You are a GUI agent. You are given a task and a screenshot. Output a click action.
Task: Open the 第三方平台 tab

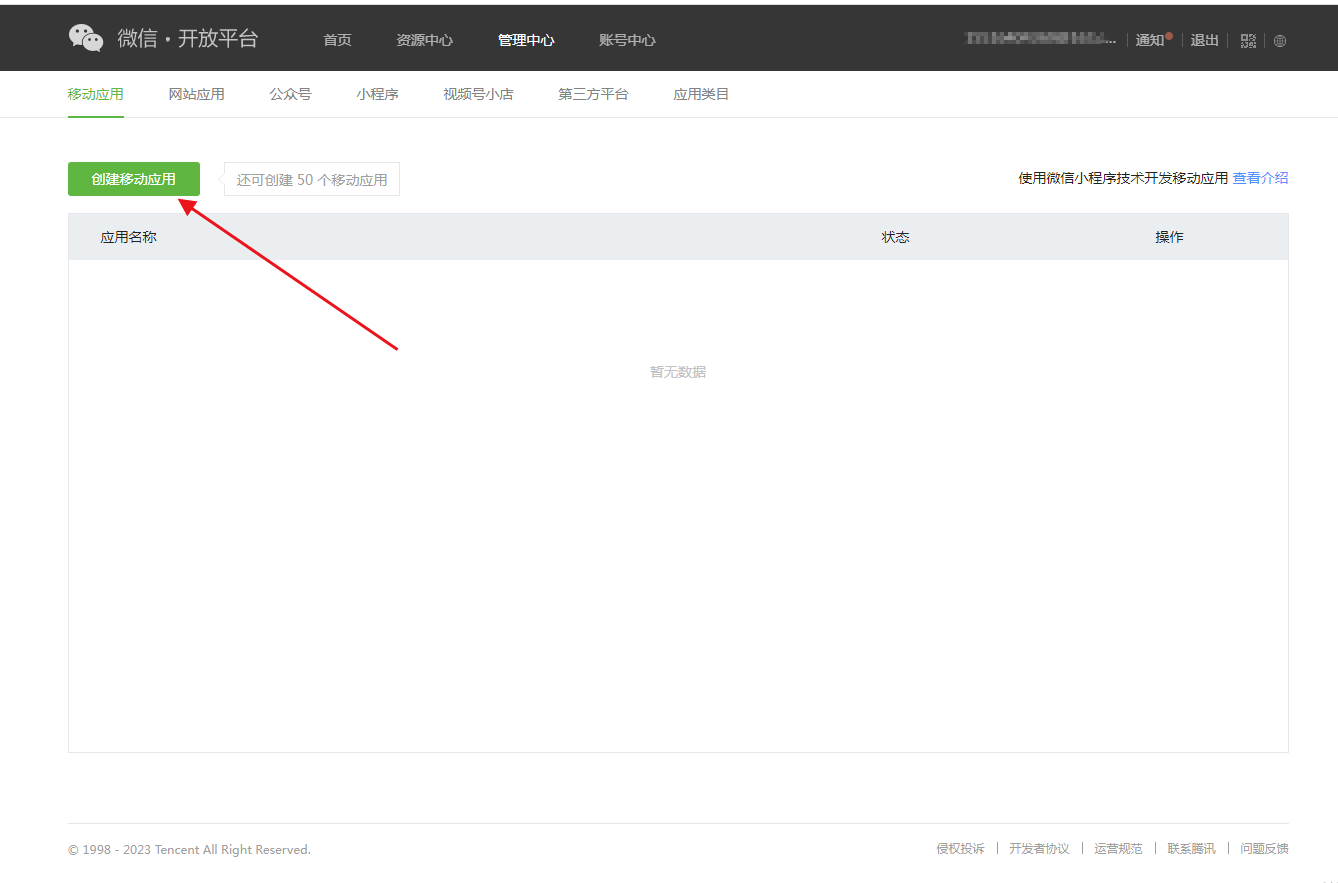pos(593,95)
